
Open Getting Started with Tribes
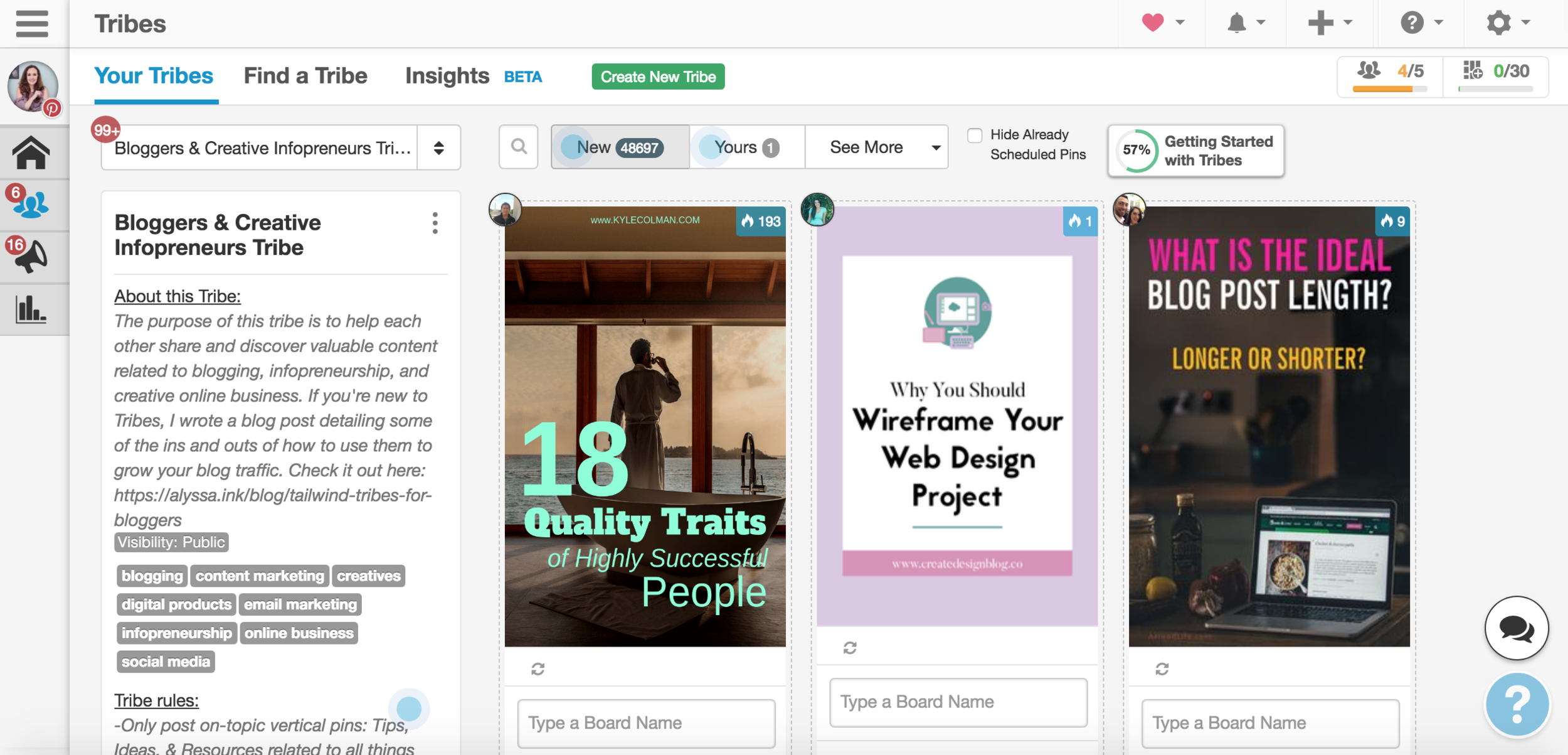coord(1195,151)
